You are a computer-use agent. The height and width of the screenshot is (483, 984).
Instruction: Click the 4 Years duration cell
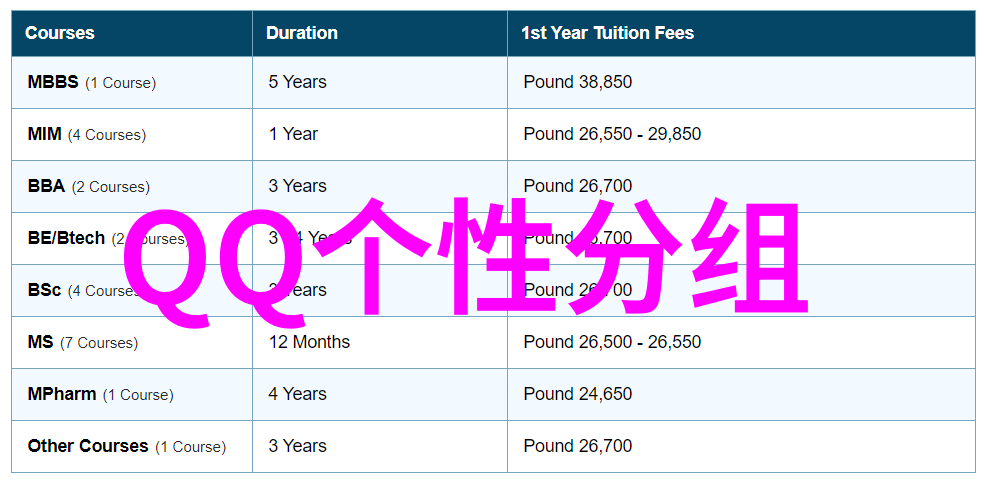click(x=297, y=395)
